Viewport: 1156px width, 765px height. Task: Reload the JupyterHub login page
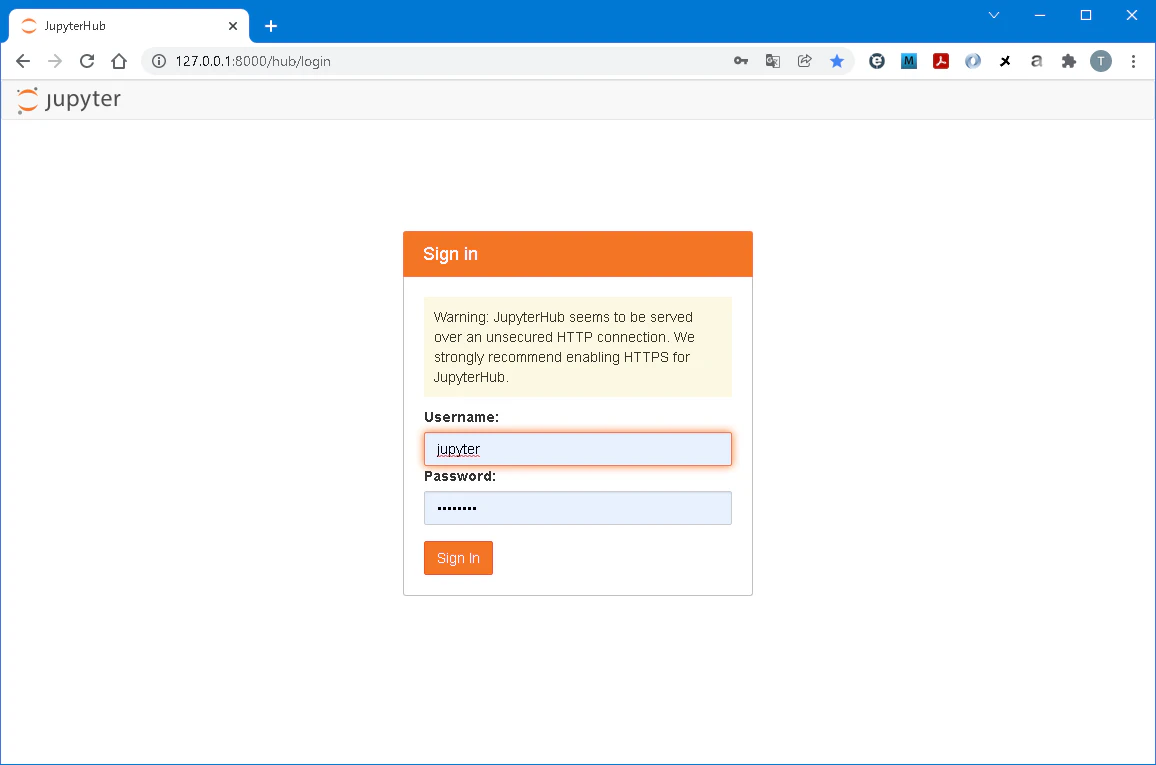point(87,61)
